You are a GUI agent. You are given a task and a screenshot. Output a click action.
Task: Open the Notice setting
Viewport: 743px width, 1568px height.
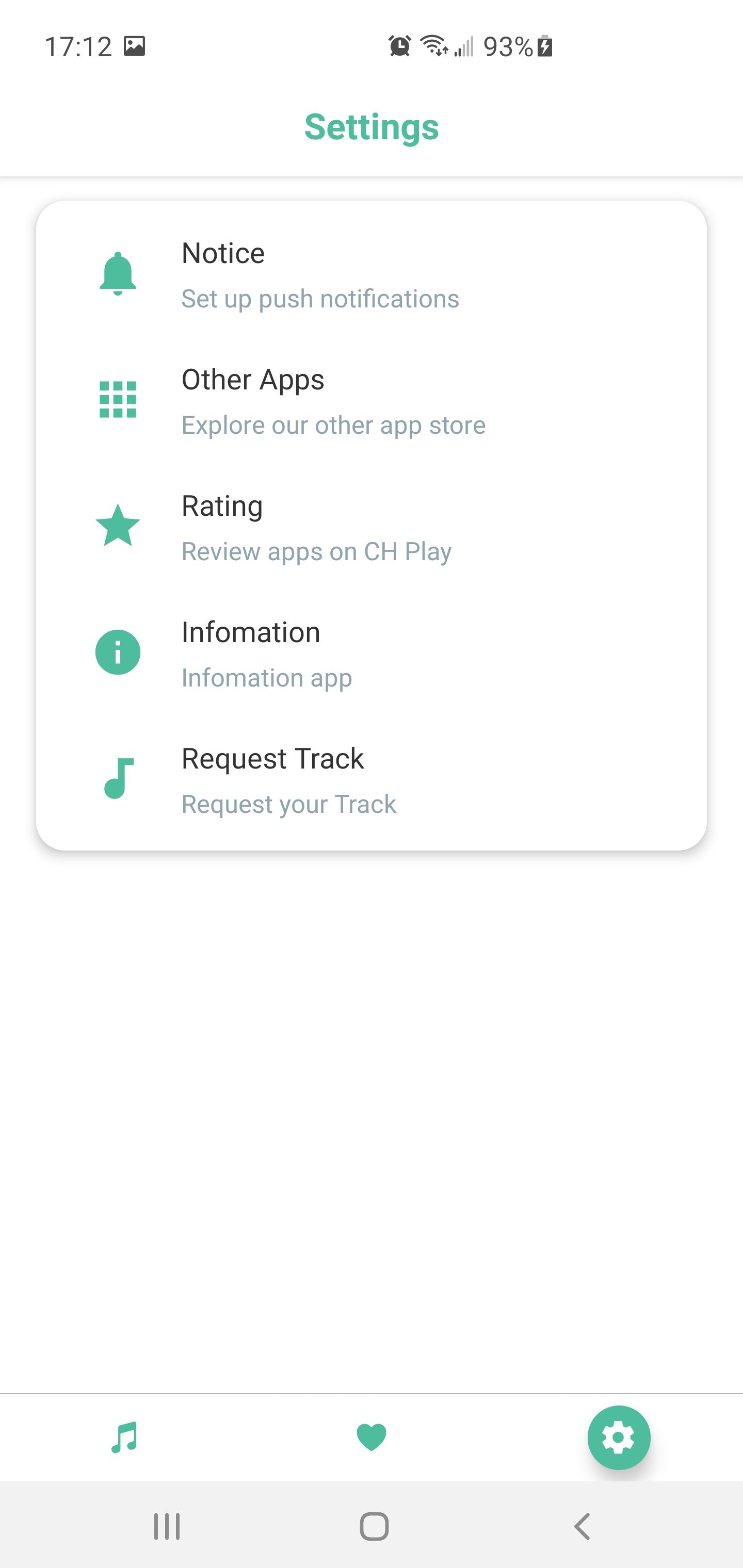(372, 274)
